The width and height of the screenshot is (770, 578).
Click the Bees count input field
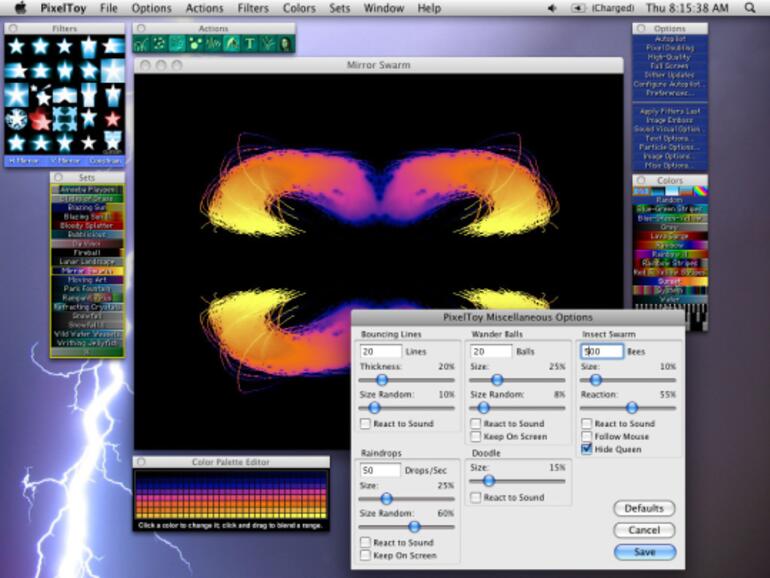point(602,351)
